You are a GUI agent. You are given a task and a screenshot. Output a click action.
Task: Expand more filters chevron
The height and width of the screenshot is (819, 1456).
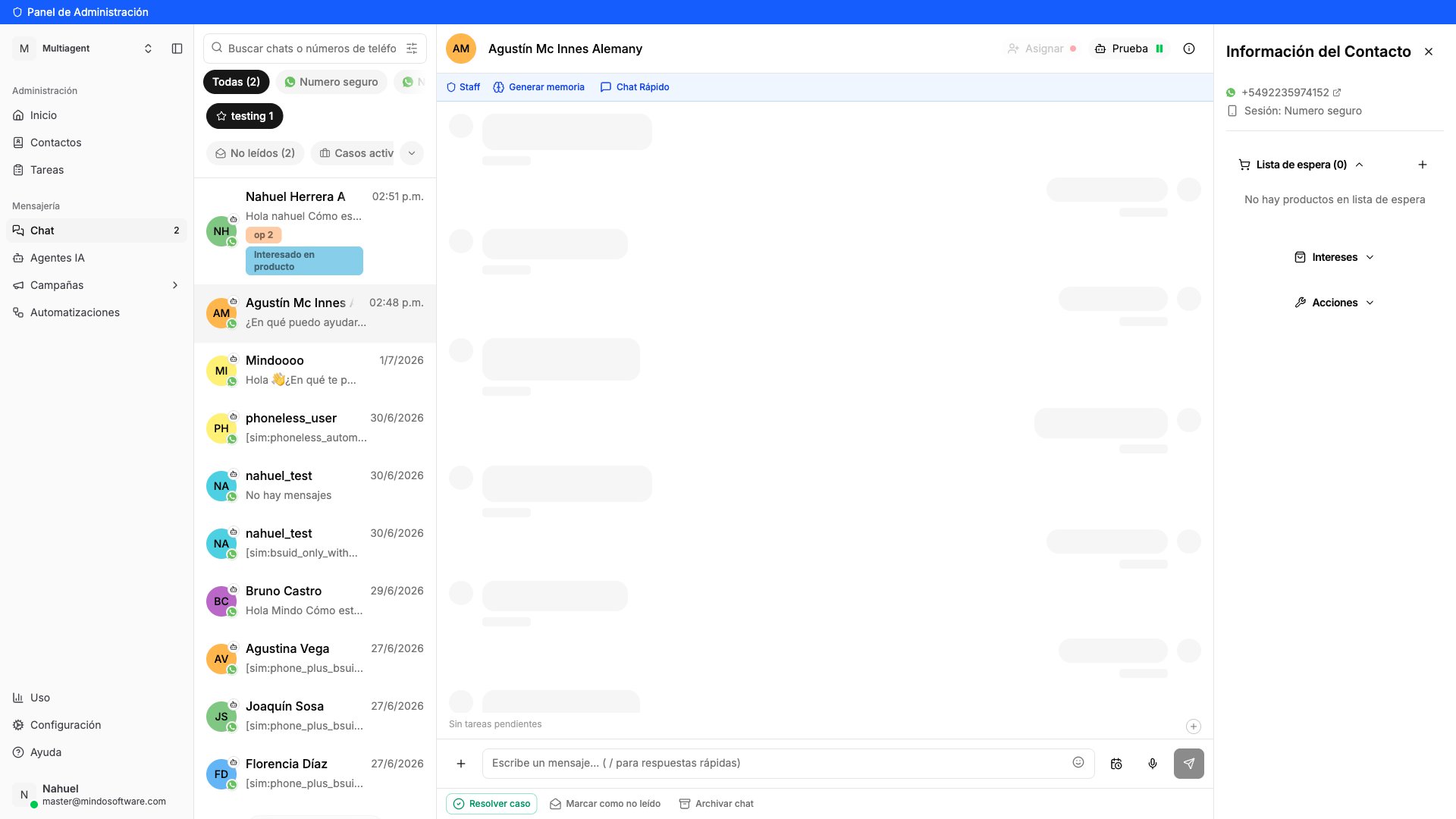[412, 153]
